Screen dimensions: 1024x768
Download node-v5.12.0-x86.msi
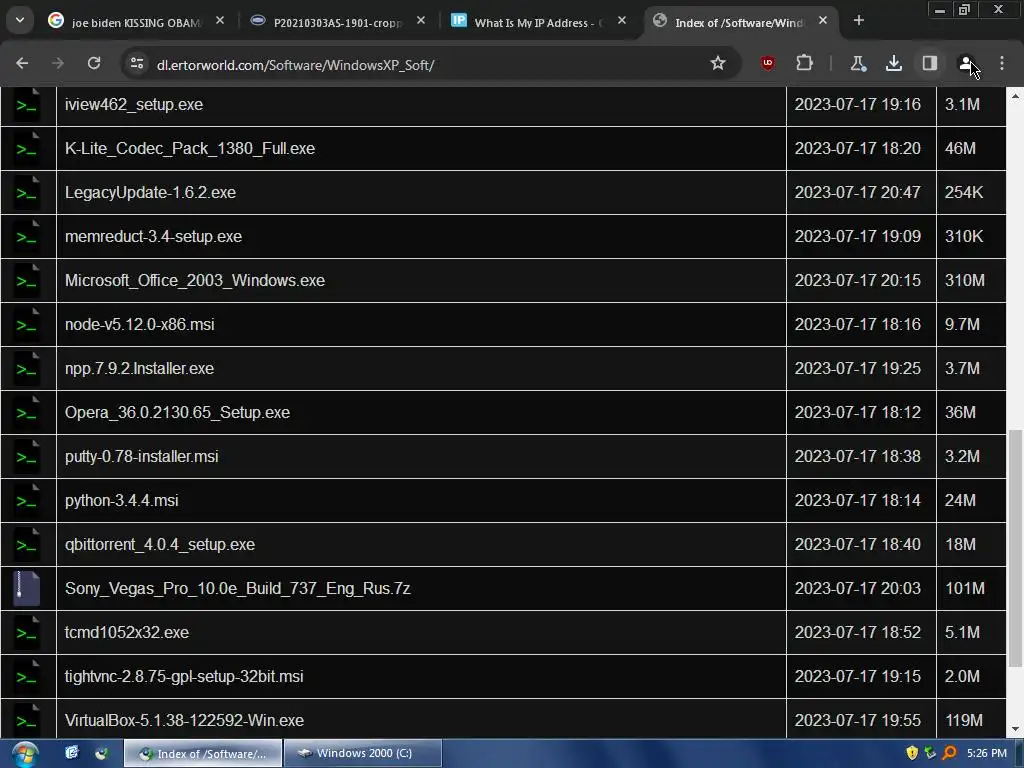[140, 325]
